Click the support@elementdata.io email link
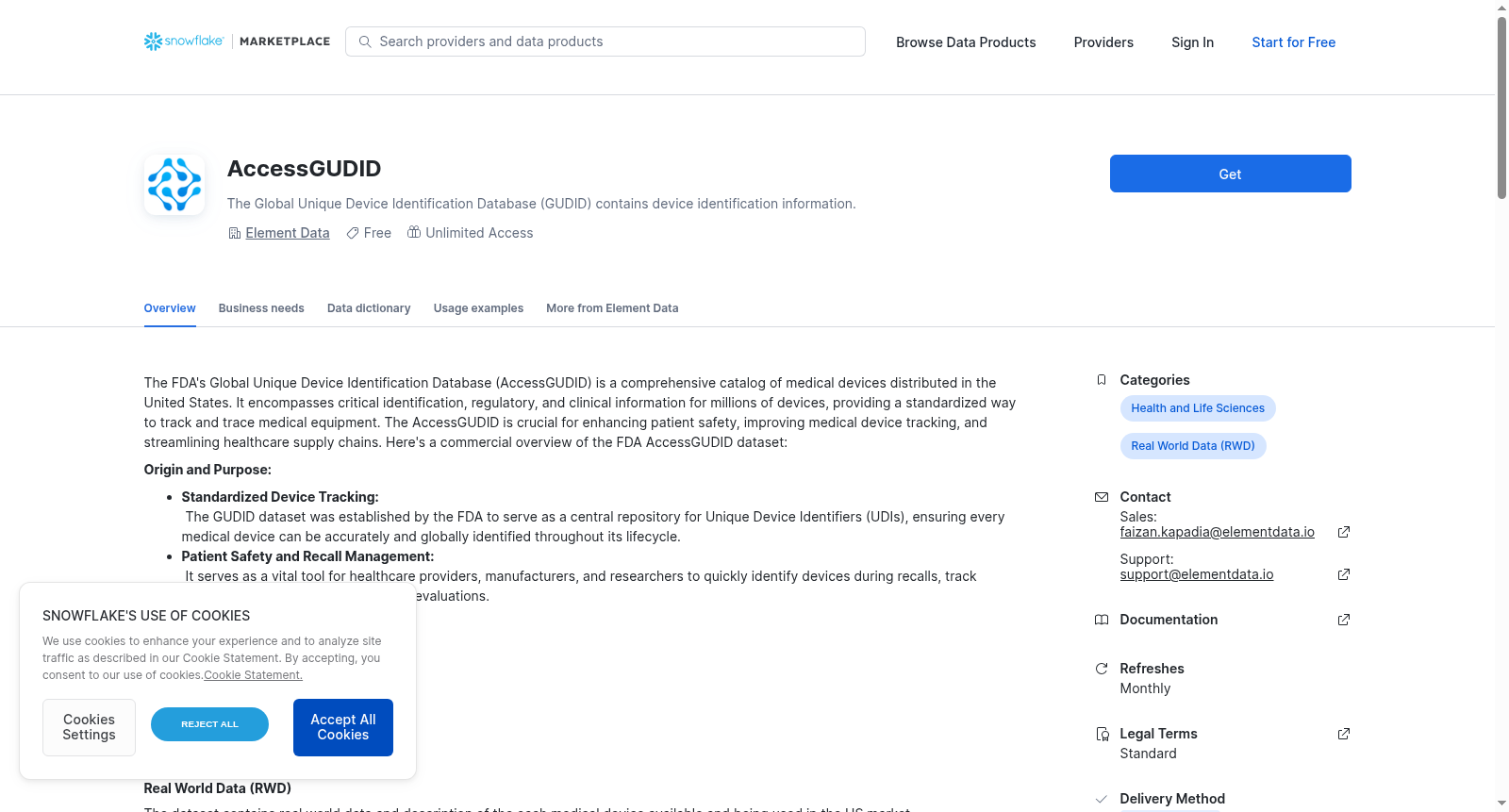Screen dimensions: 1509x812 (1197, 574)
